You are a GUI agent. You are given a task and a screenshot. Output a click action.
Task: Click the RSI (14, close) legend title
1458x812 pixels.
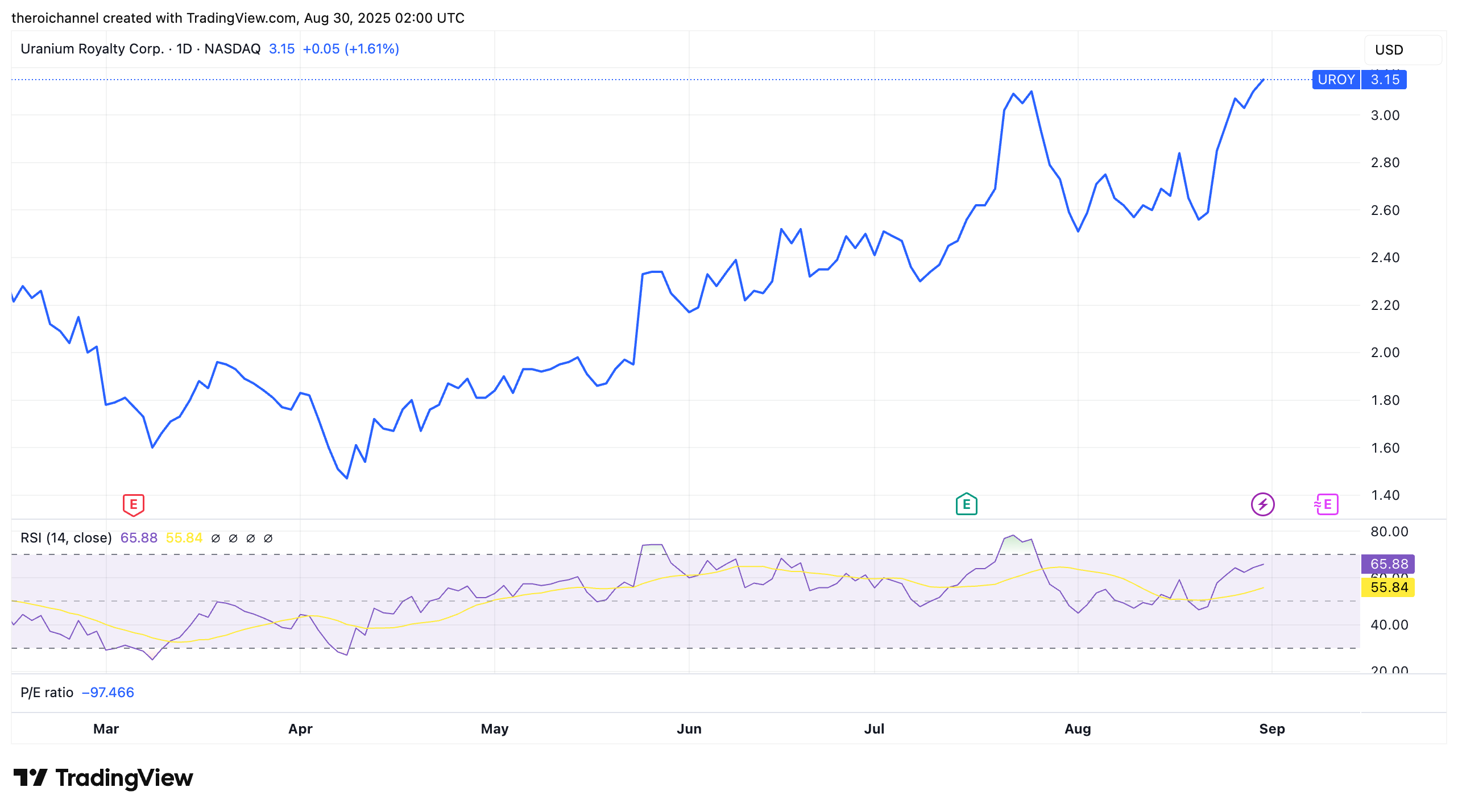pyautogui.click(x=66, y=538)
